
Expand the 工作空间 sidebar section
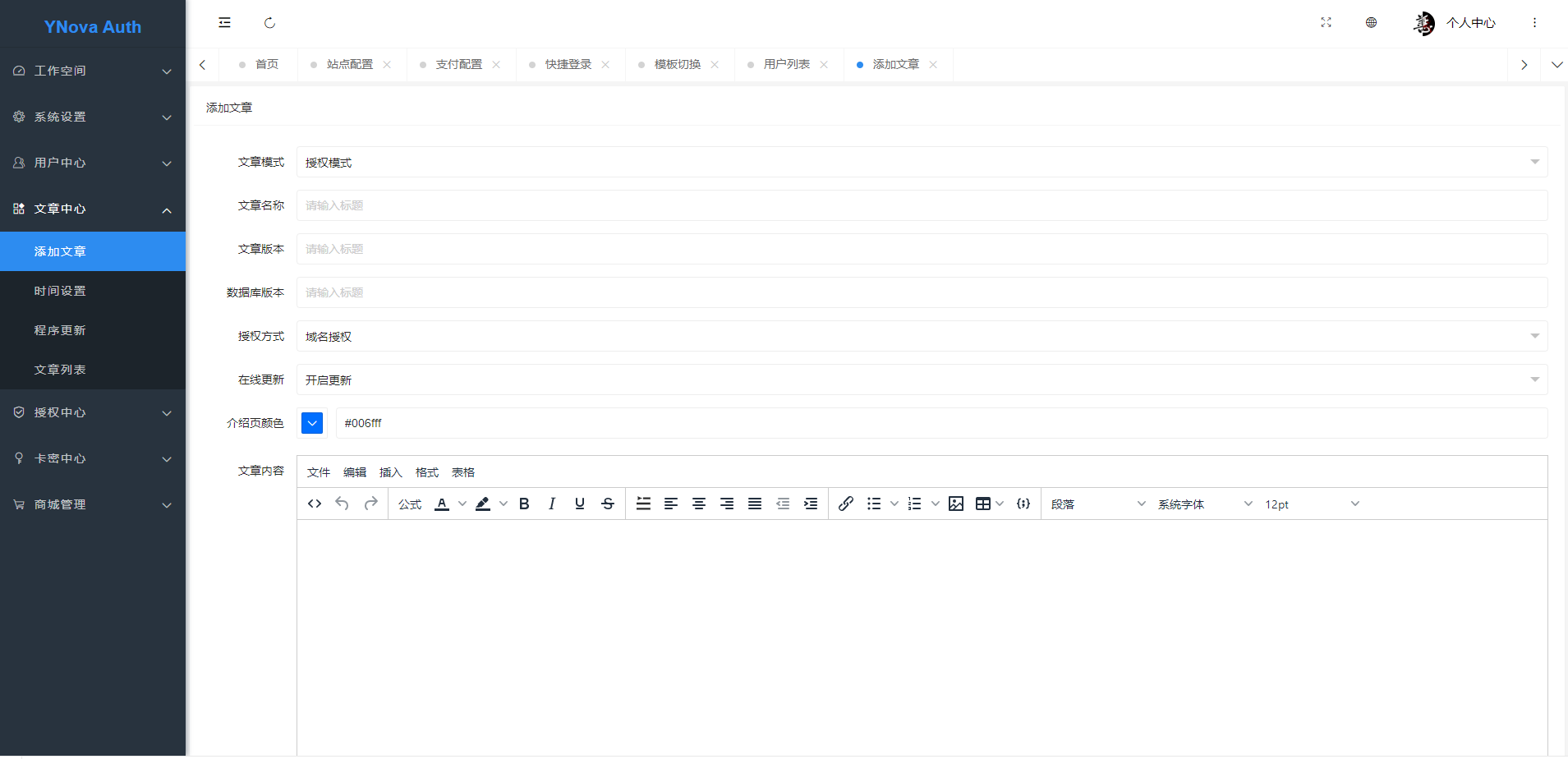coord(93,71)
